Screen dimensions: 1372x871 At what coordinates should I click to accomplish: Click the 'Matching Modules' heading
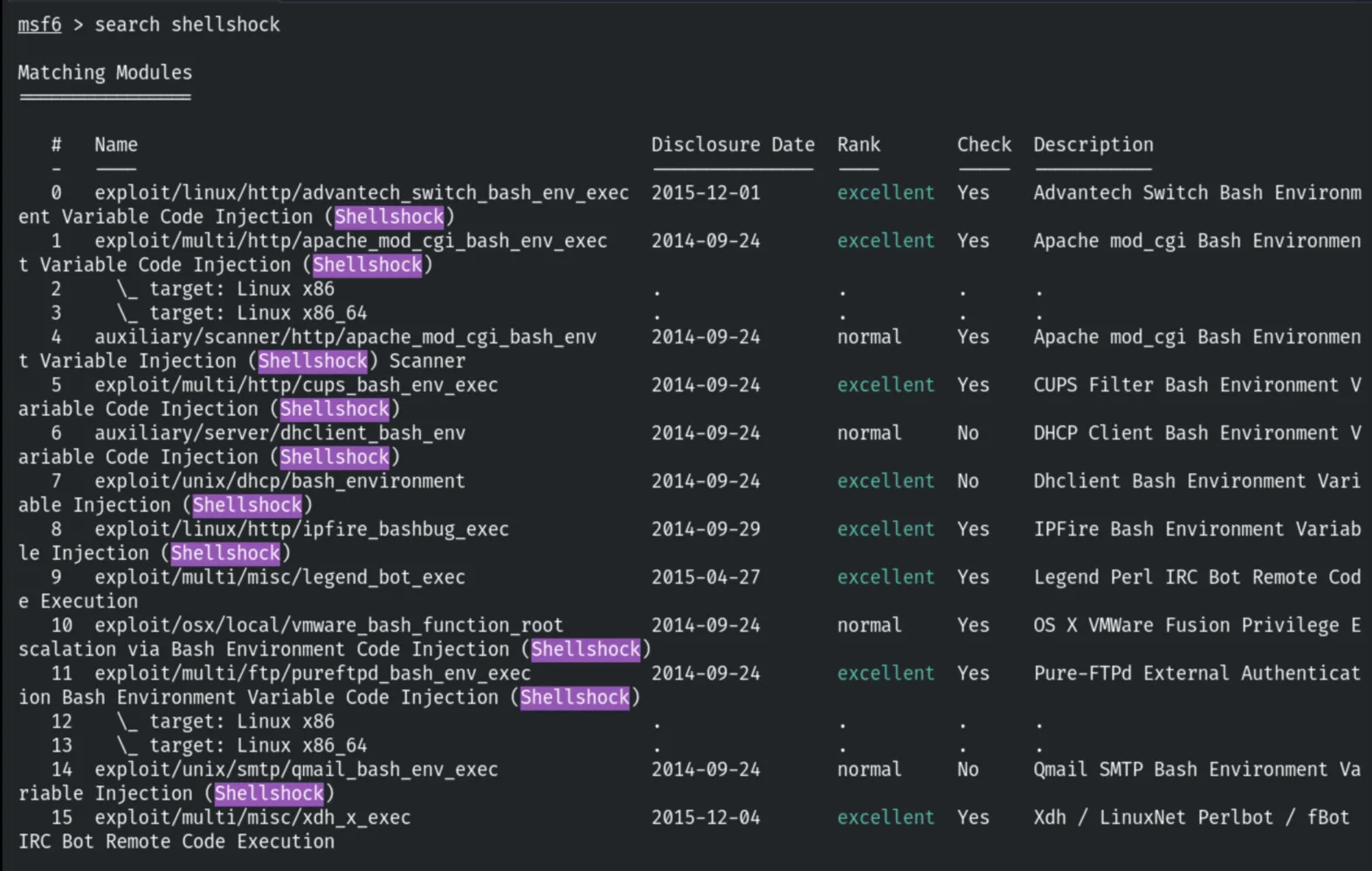tap(105, 73)
